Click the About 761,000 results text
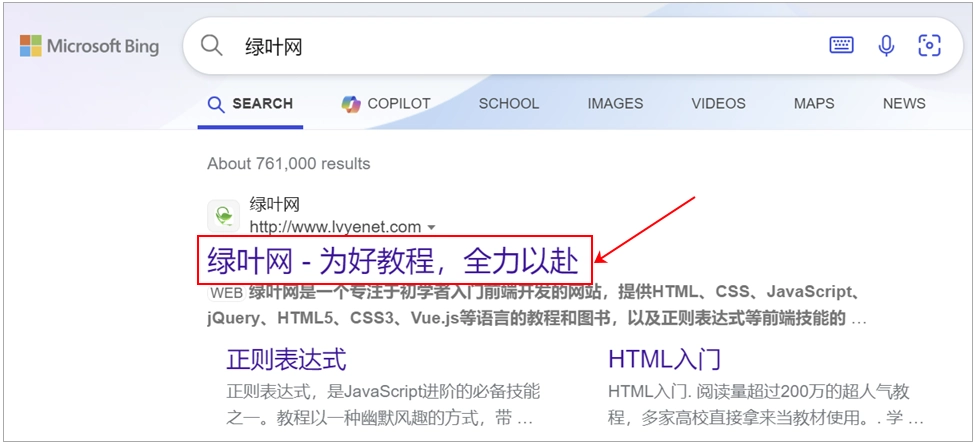The height and width of the screenshot is (448, 977). coord(288,164)
